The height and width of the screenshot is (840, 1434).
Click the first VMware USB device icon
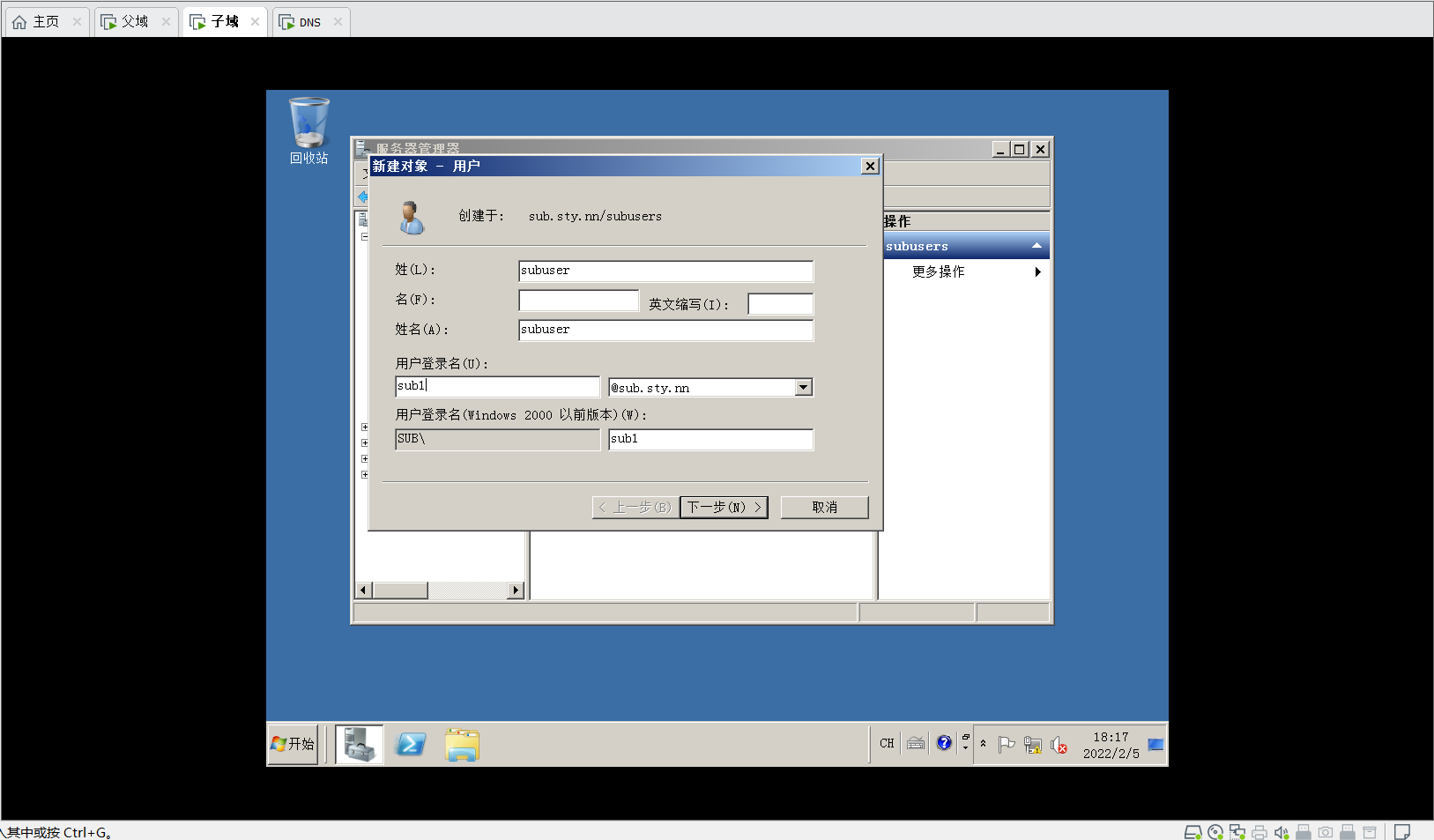pos(1304,832)
